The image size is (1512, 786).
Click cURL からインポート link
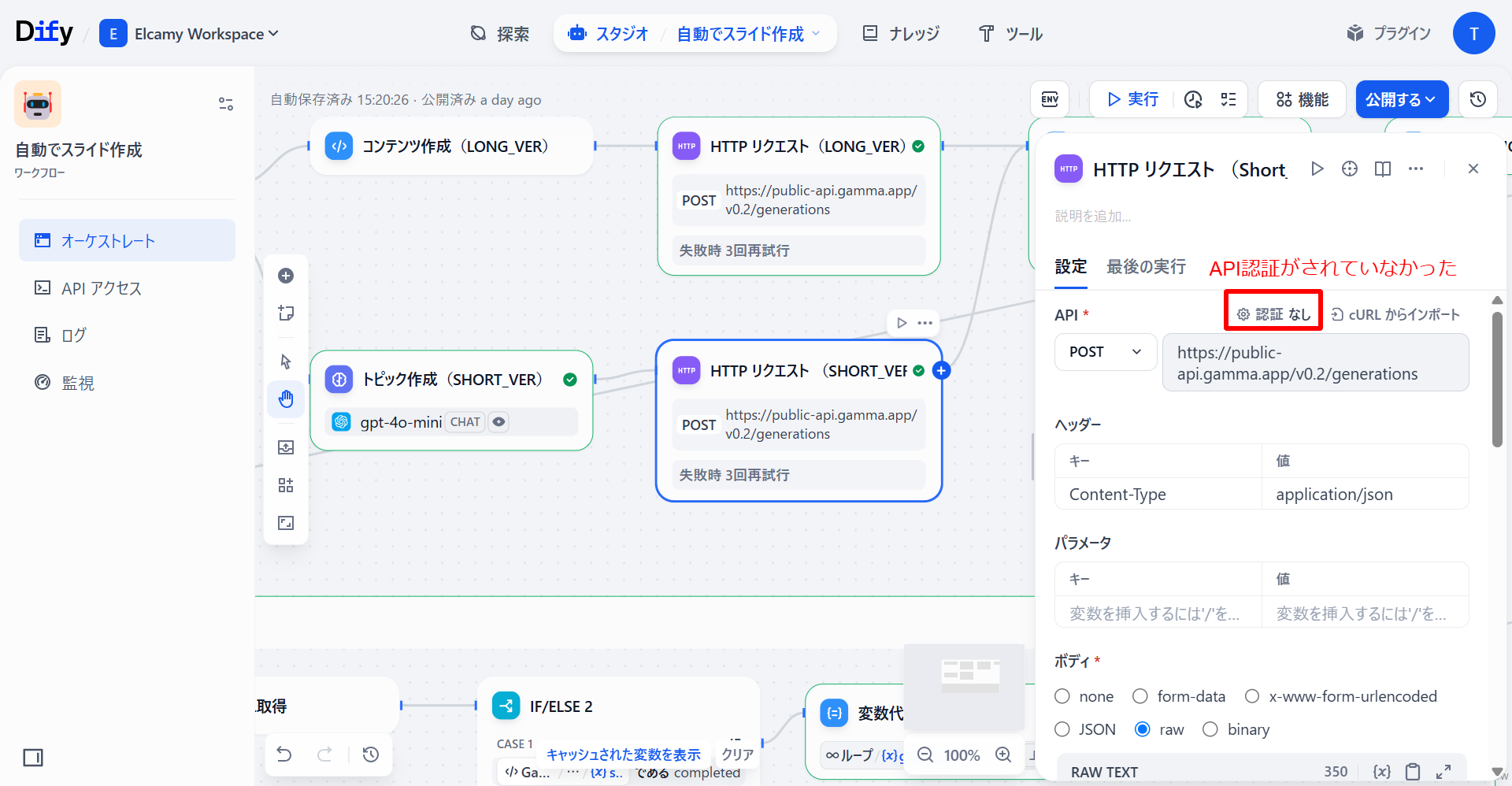coord(1395,314)
